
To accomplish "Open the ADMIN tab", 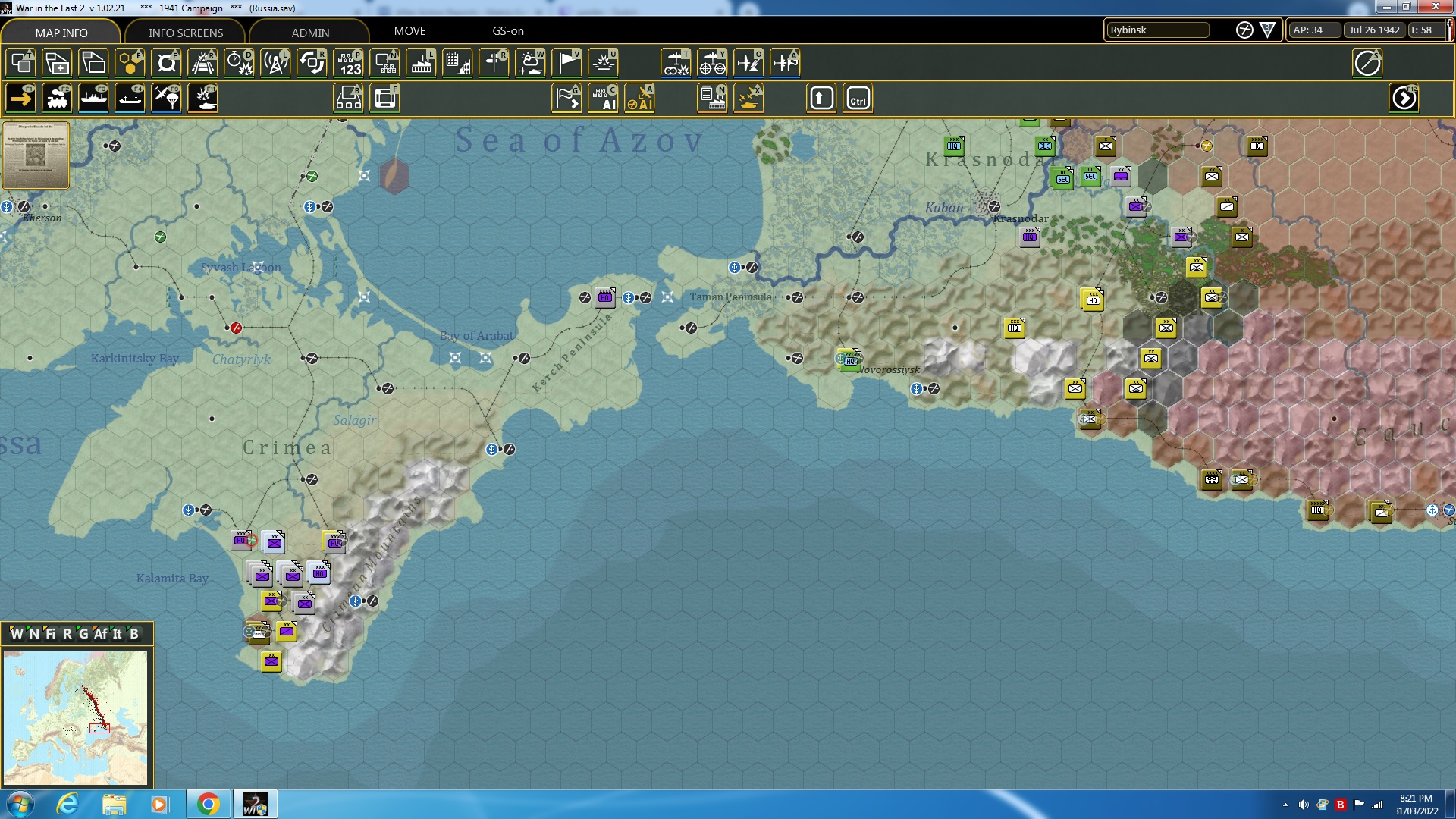I will point(310,33).
